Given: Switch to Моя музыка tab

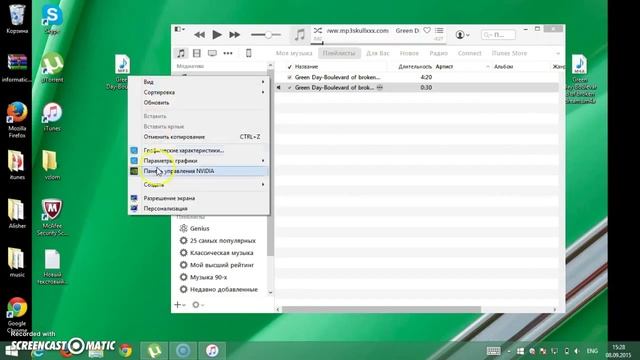Looking at the screenshot, I should [x=294, y=53].
